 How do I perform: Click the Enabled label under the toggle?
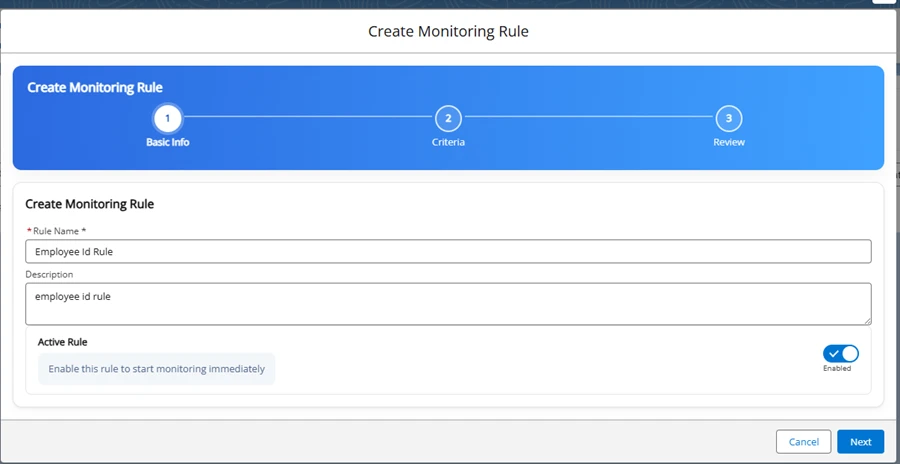pos(837,369)
